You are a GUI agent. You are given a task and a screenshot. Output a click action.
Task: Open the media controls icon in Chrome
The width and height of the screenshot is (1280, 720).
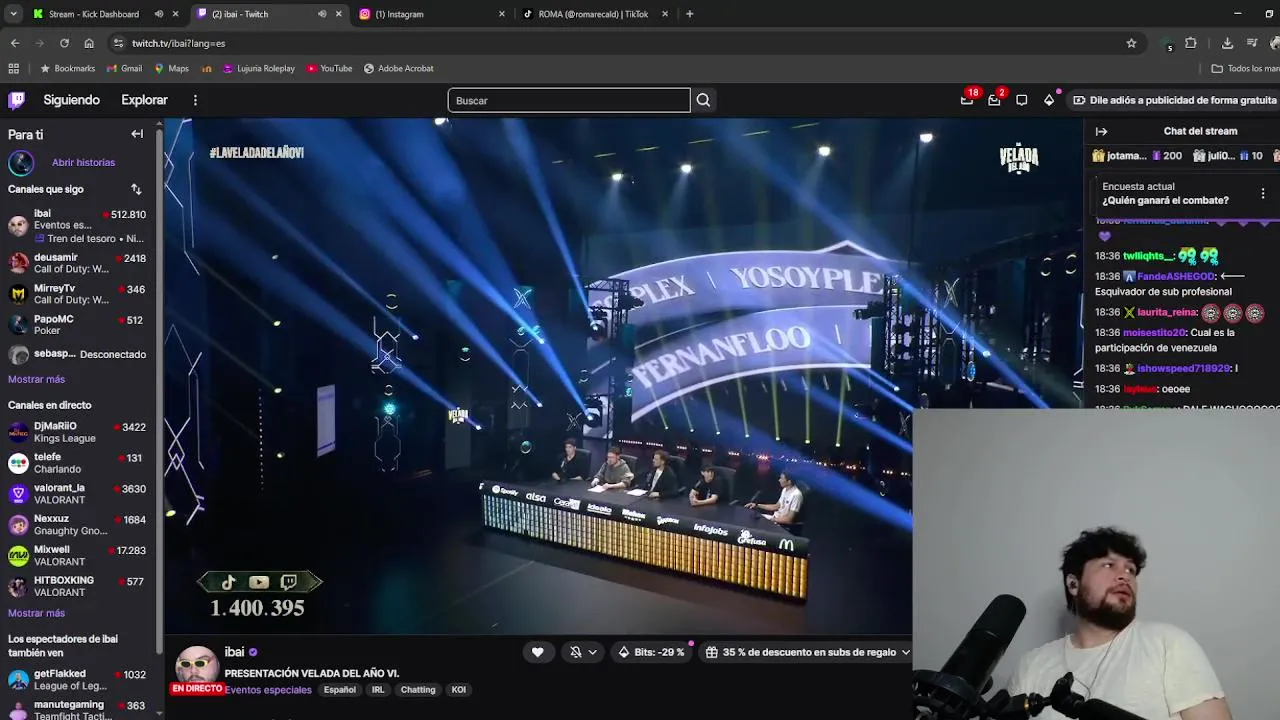[1252, 43]
